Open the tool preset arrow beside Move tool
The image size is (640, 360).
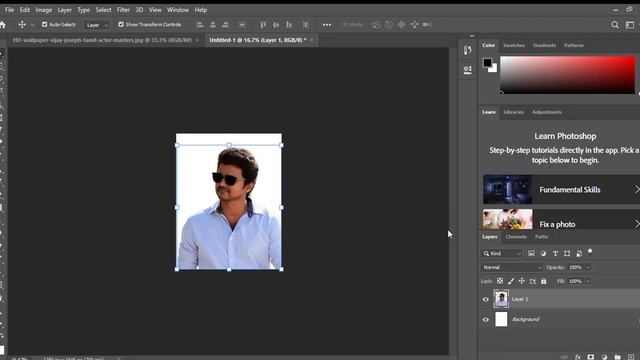(x=32, y=25)
